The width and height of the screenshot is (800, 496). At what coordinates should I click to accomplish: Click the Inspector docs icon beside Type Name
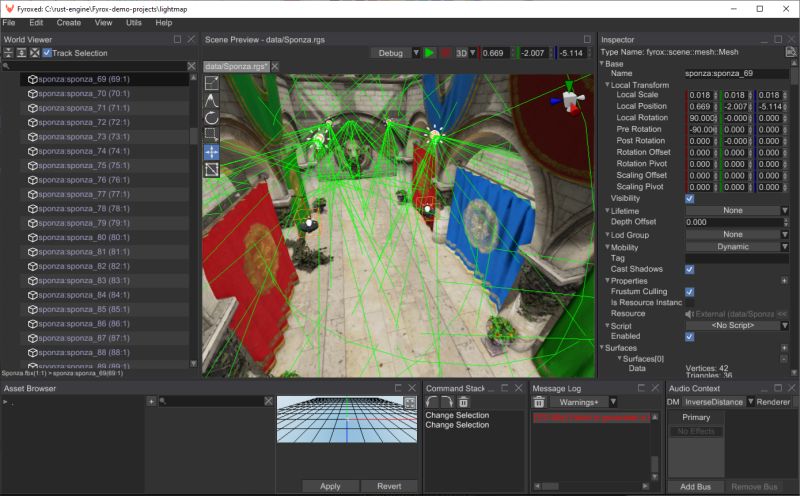[x=790, y=52]
